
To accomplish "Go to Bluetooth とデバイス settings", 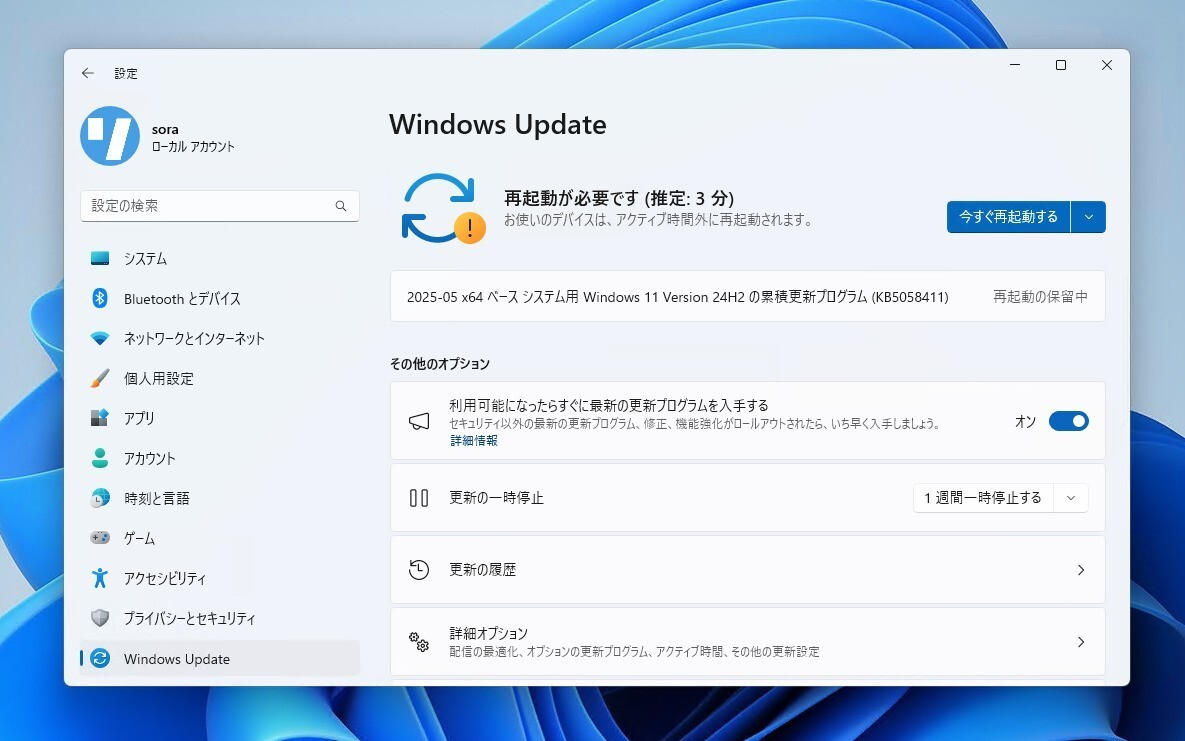I will [x=220, y=298].
